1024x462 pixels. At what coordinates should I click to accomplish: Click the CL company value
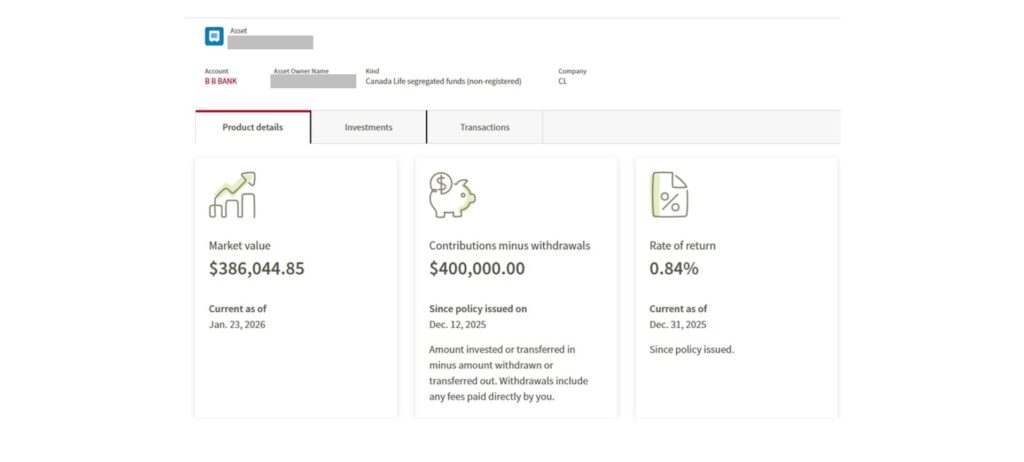click(563, 81)
